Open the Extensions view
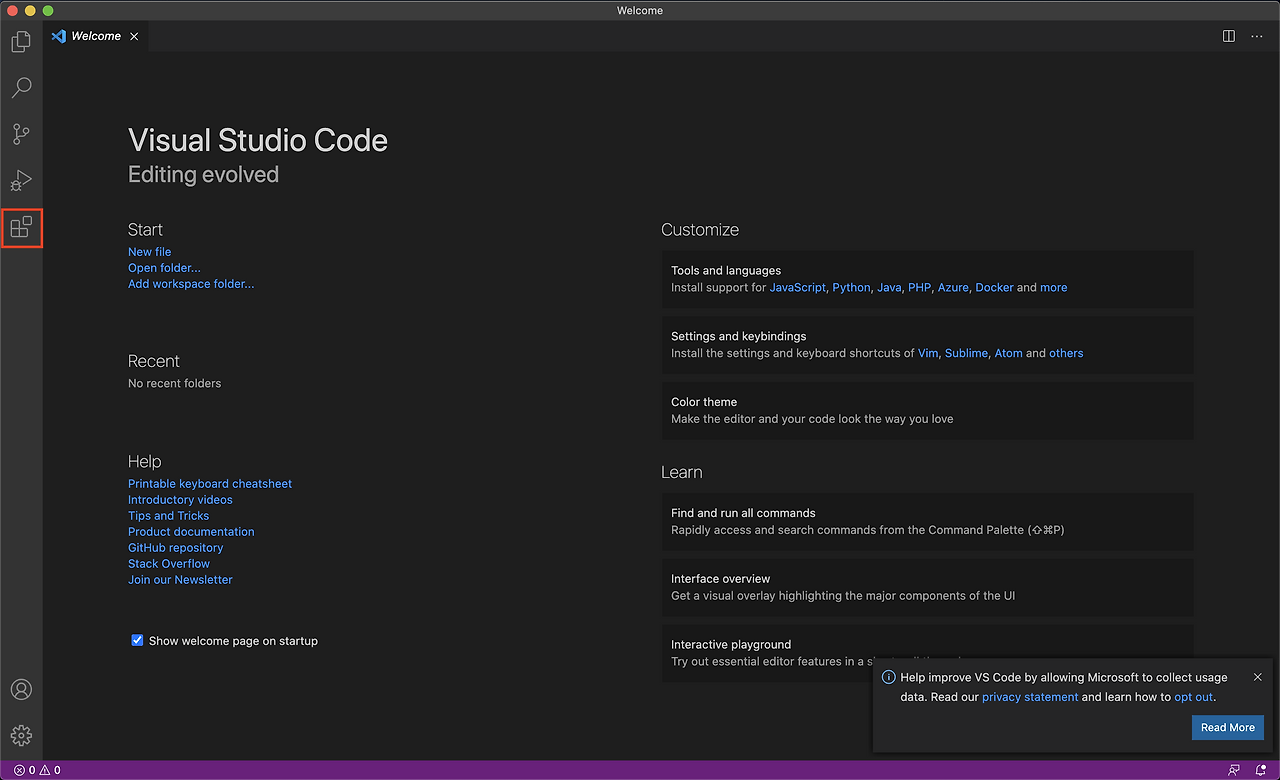This screenshot has height=780, width=1280. pyautogui.click(x=21, y=227)
